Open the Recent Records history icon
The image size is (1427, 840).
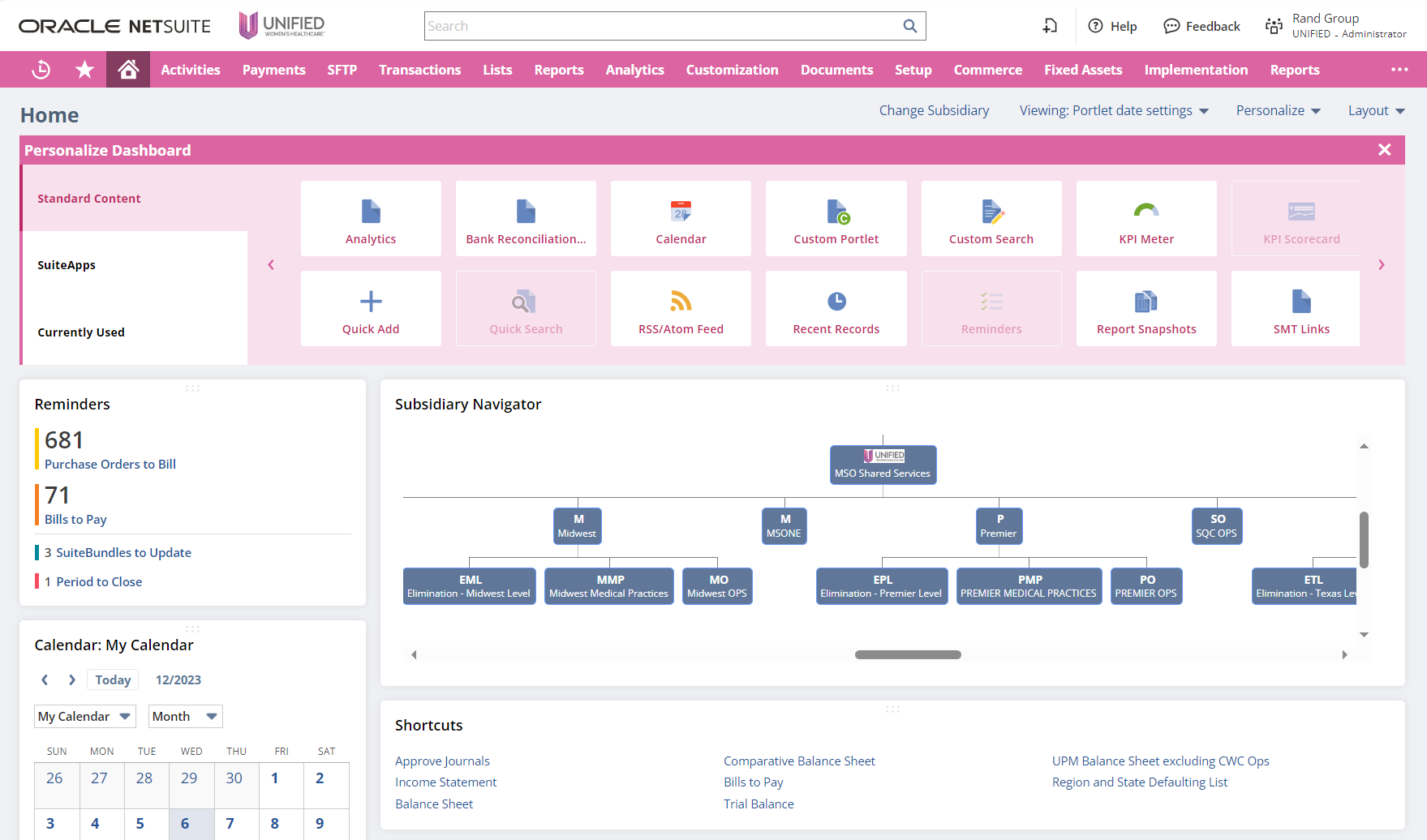coord(41,70)
